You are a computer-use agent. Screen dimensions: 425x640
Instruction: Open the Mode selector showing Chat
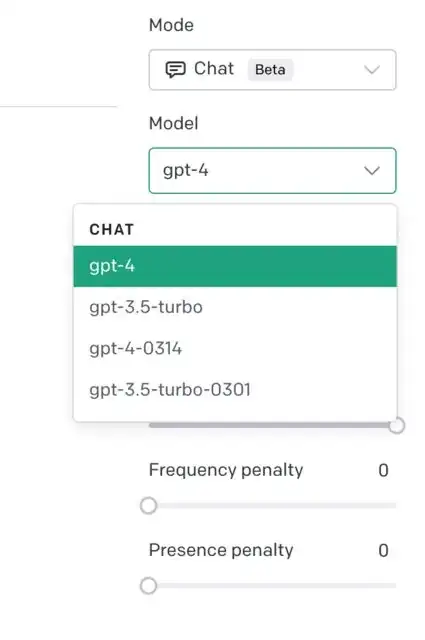click(x=272, y=70)
